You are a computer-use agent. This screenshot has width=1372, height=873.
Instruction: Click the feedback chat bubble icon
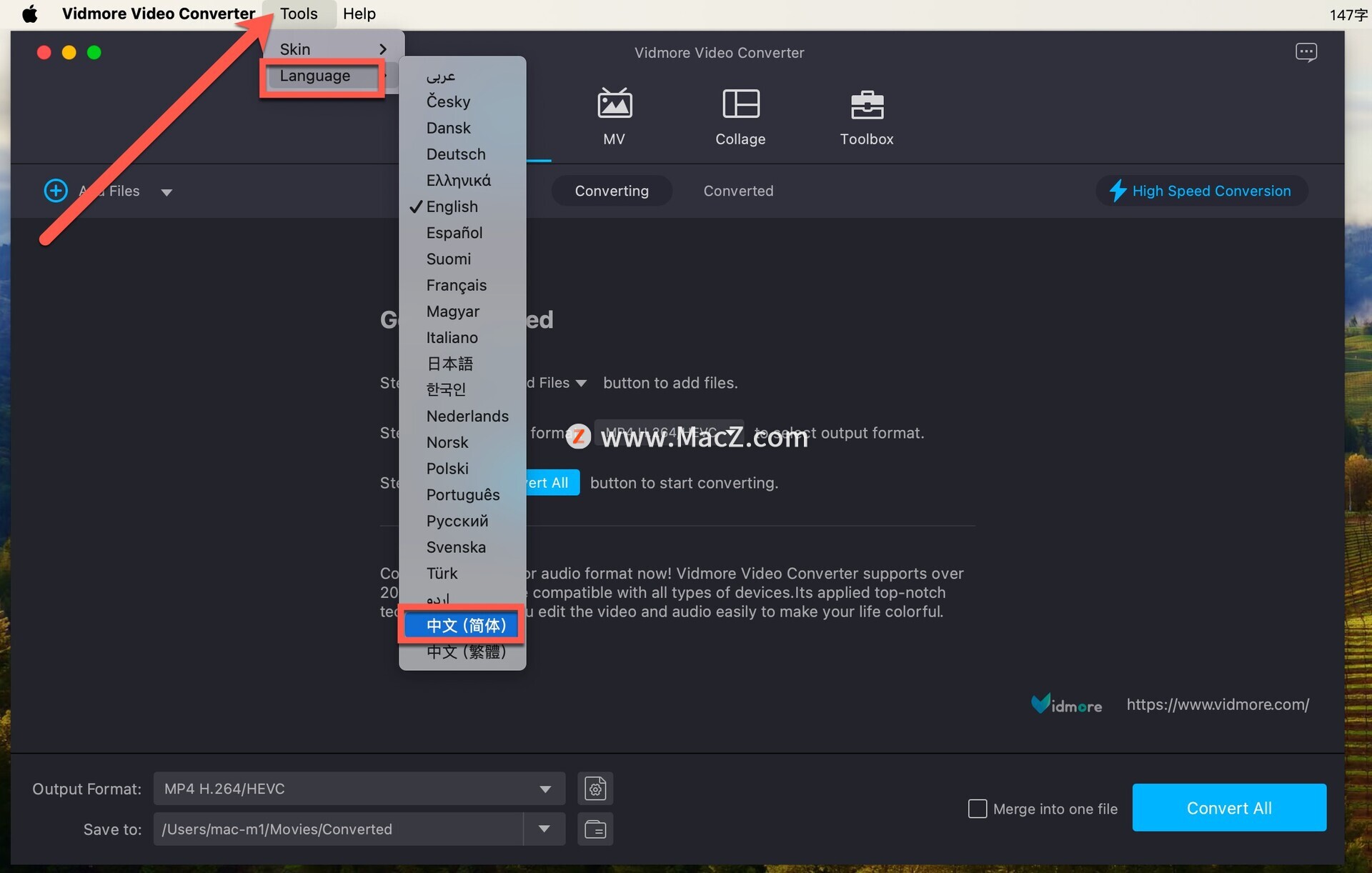click(1306, 52)
